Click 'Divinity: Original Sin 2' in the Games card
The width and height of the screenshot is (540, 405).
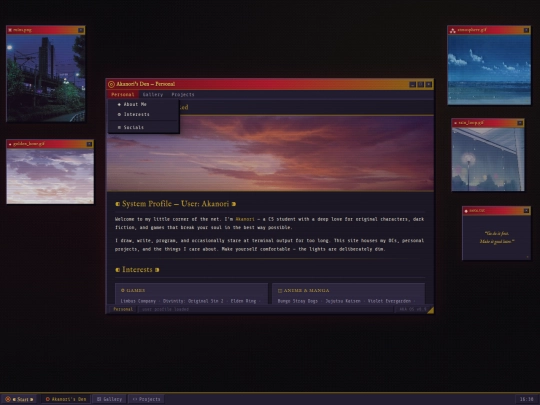pos(193,301)
